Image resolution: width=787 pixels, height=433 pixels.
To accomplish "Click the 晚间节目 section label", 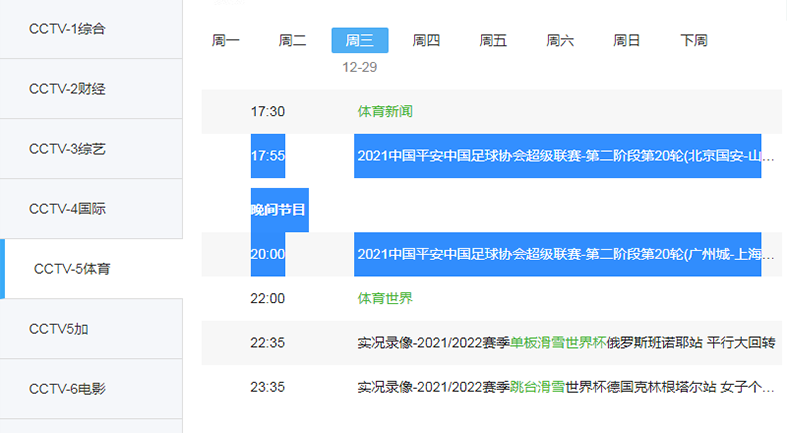I will tap(280, 210).
